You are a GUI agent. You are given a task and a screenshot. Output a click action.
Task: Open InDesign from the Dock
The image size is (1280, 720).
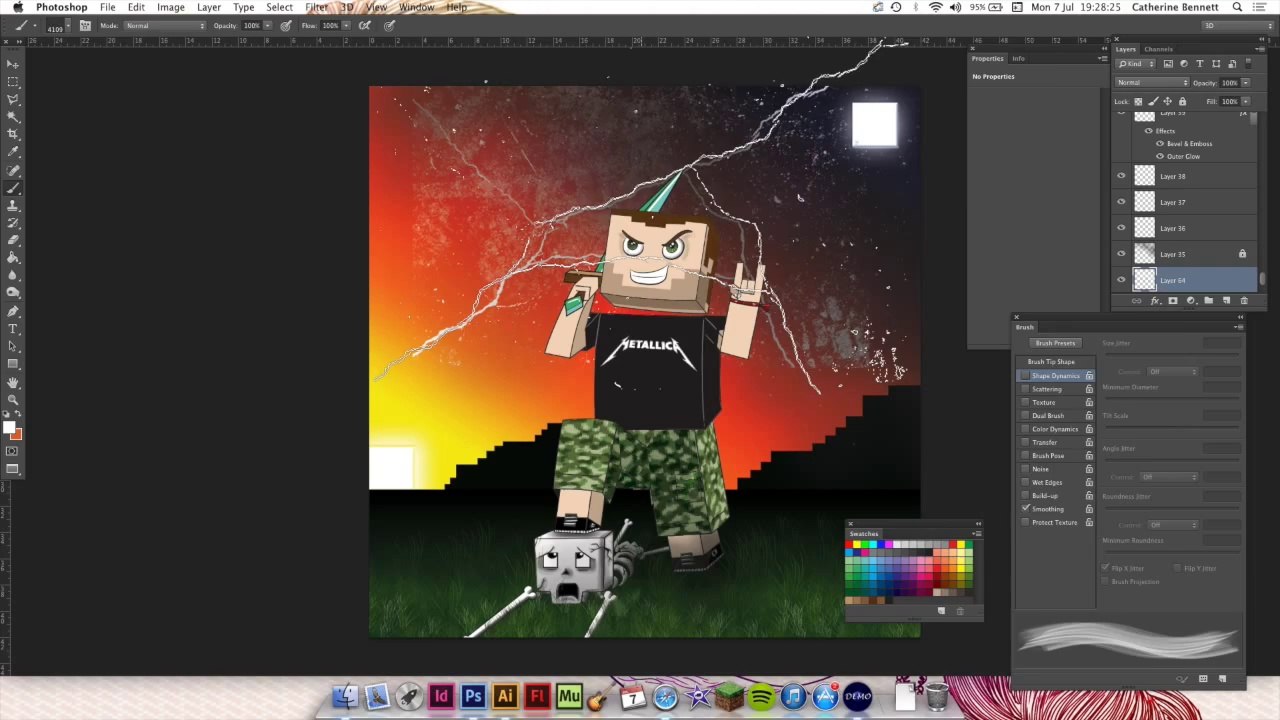tap(441, 696)
